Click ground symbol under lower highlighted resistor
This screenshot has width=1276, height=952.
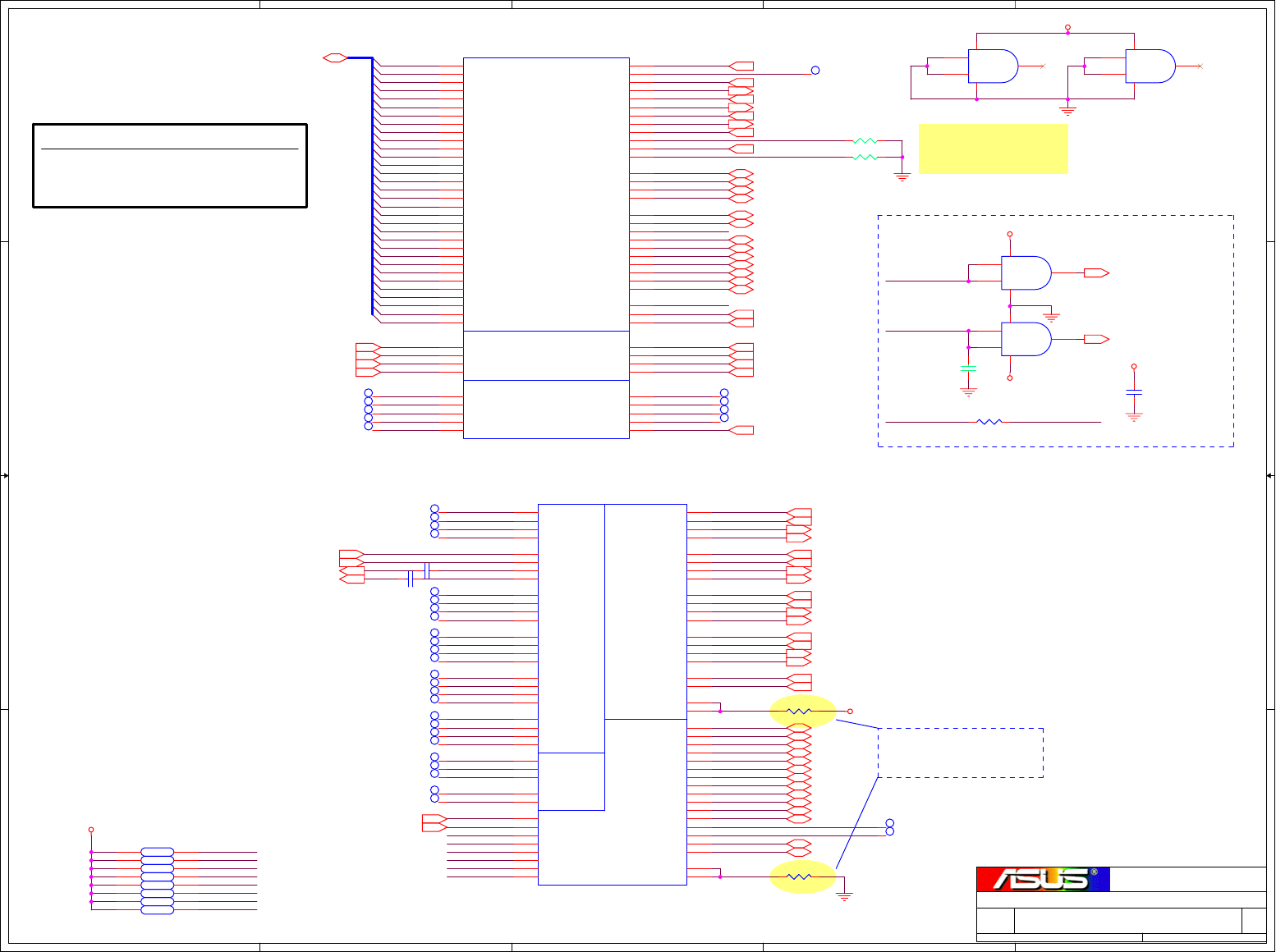click(844, 897)
